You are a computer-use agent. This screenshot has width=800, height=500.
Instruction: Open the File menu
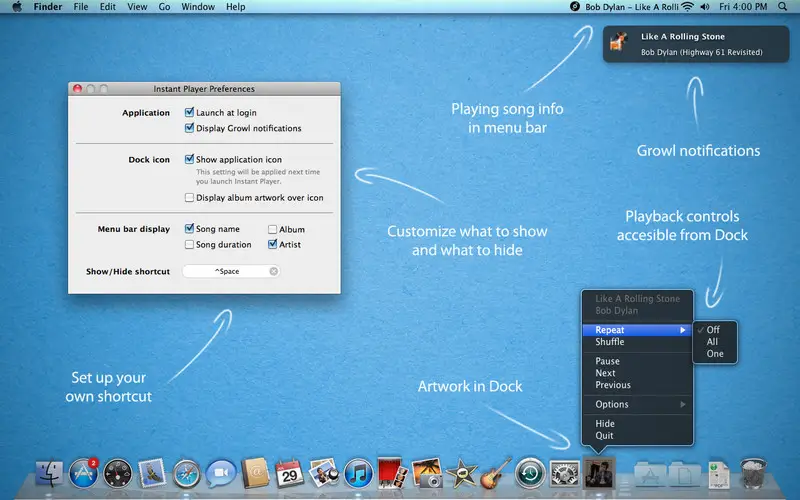tap(81, 7)
